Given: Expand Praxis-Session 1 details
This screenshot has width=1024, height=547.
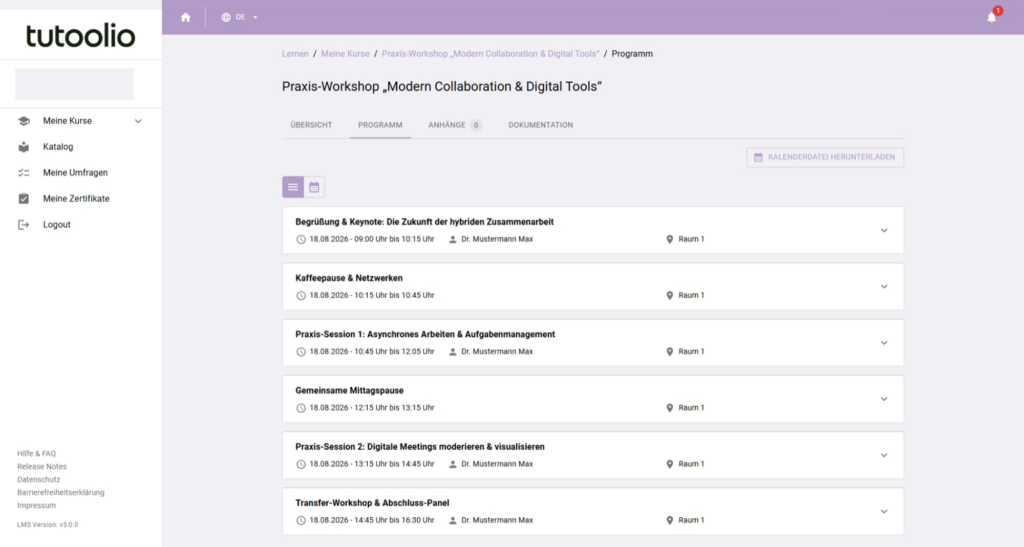Looking at the screenshot, I should click(x=884, y=343).
